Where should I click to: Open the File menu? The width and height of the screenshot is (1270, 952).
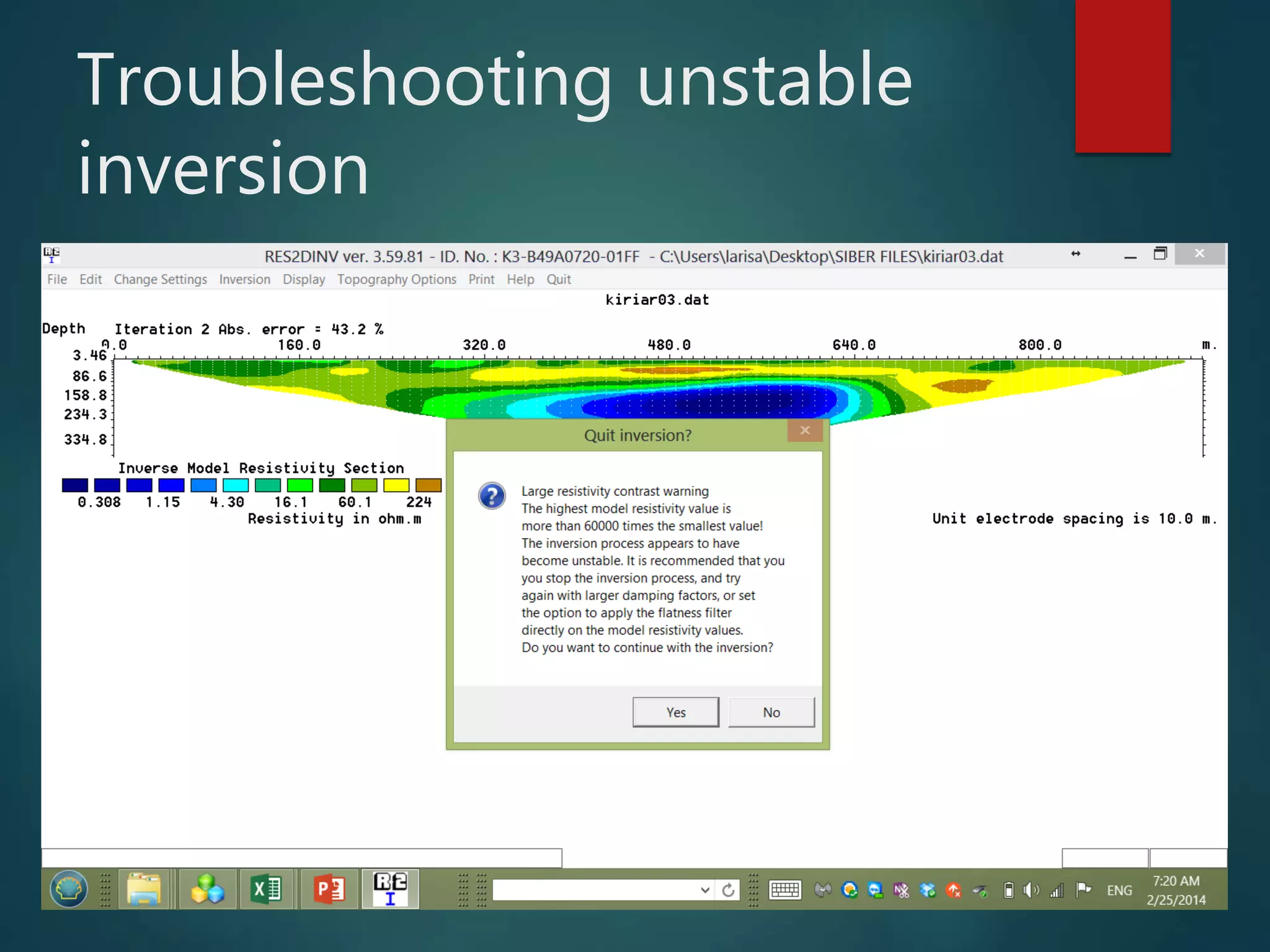click(57, 280)
